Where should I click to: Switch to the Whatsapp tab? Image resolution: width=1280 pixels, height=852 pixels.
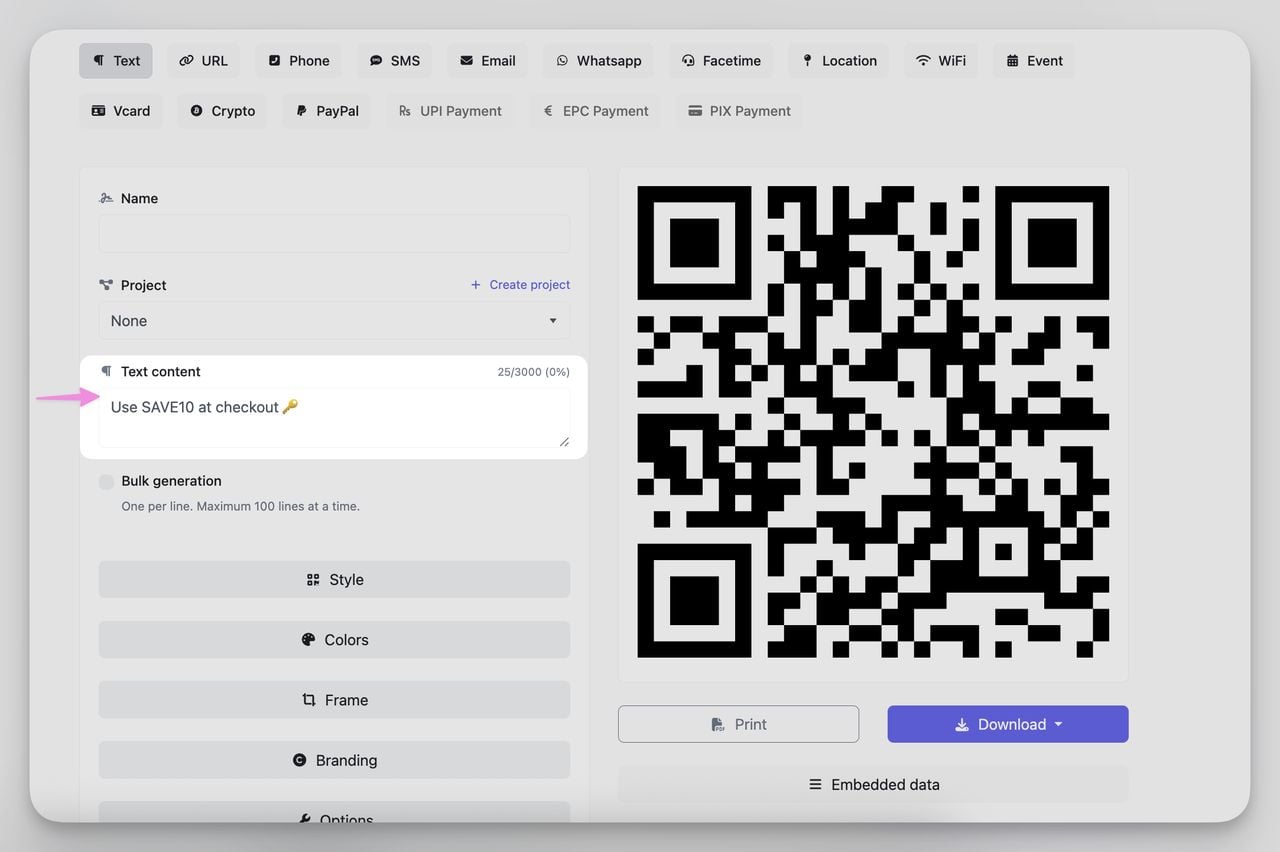[x=598, y=61]
